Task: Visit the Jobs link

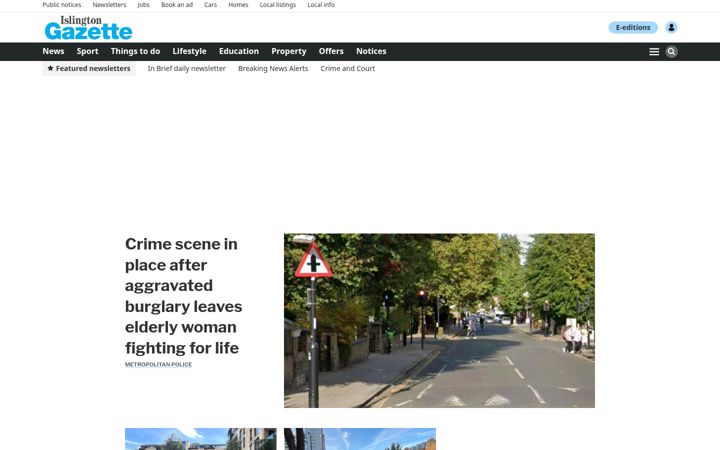Action: (x=143, y=5)
